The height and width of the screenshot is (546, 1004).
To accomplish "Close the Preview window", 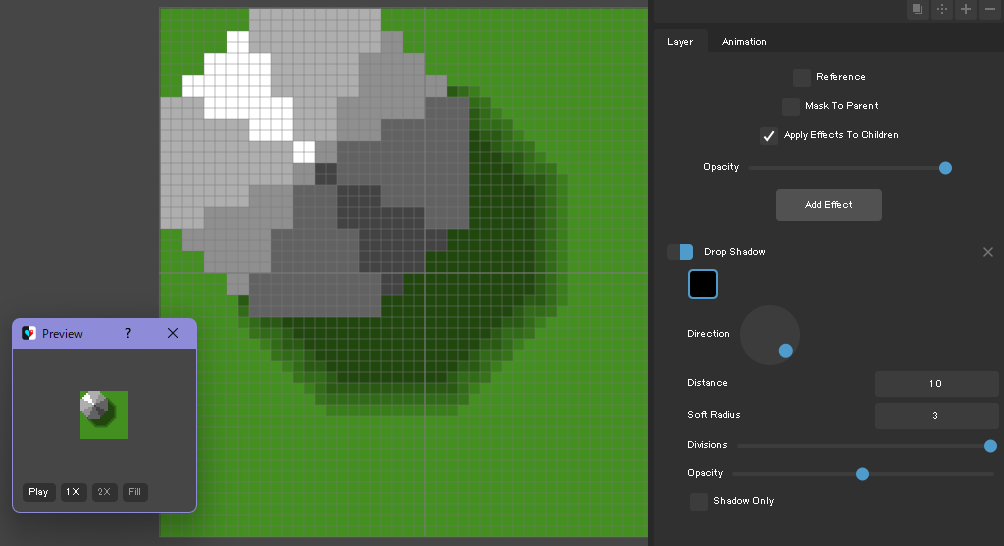I will click(x=173, y=333).
